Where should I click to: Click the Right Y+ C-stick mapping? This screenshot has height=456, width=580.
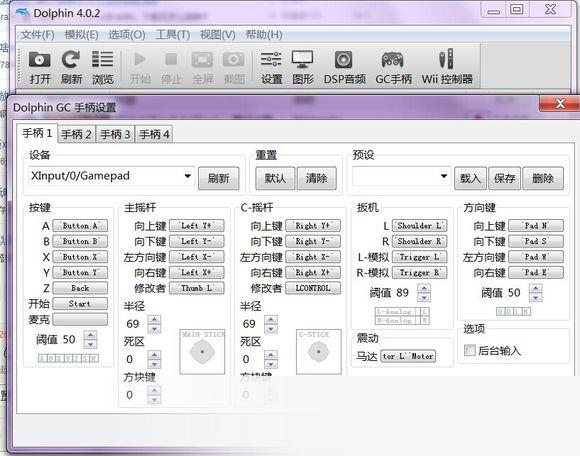coord(313,226)
